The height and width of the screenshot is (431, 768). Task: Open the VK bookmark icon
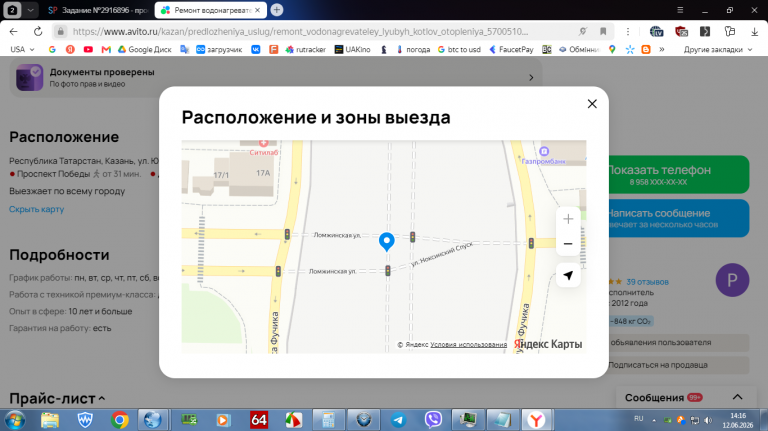coord(256,49)
